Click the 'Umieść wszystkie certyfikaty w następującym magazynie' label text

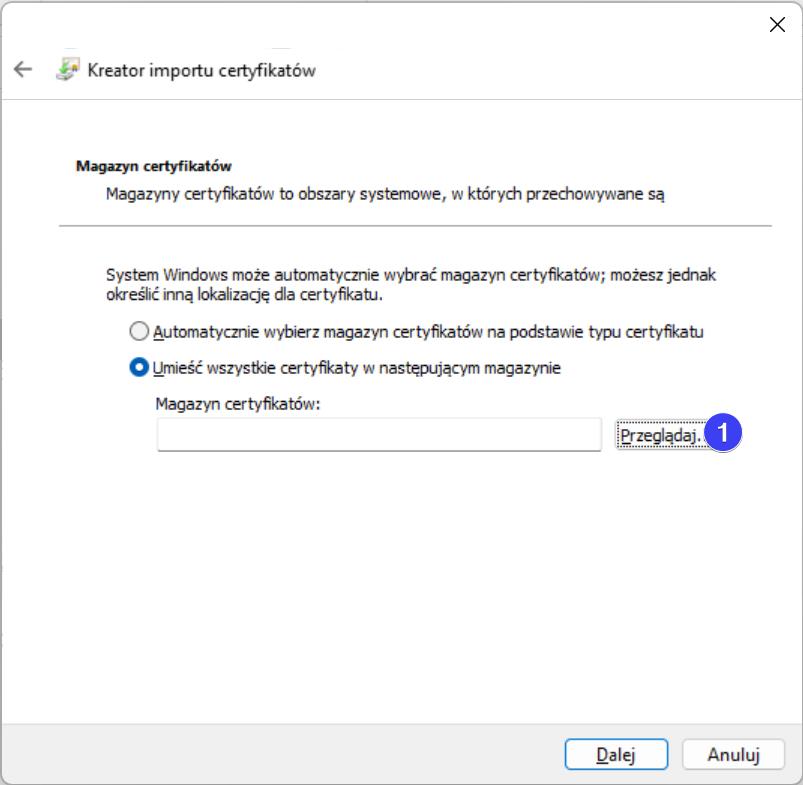[357, 368]
